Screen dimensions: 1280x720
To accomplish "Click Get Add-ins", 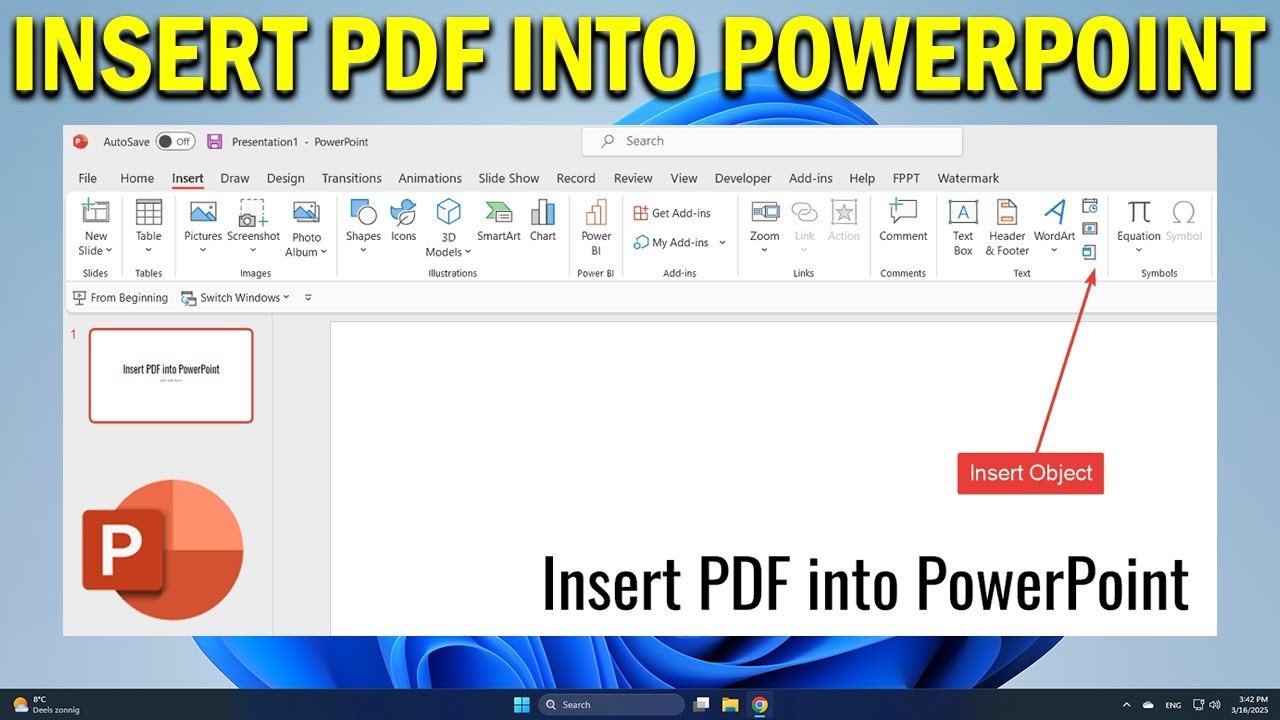I will pyautogui.click(x=672, y=213).
